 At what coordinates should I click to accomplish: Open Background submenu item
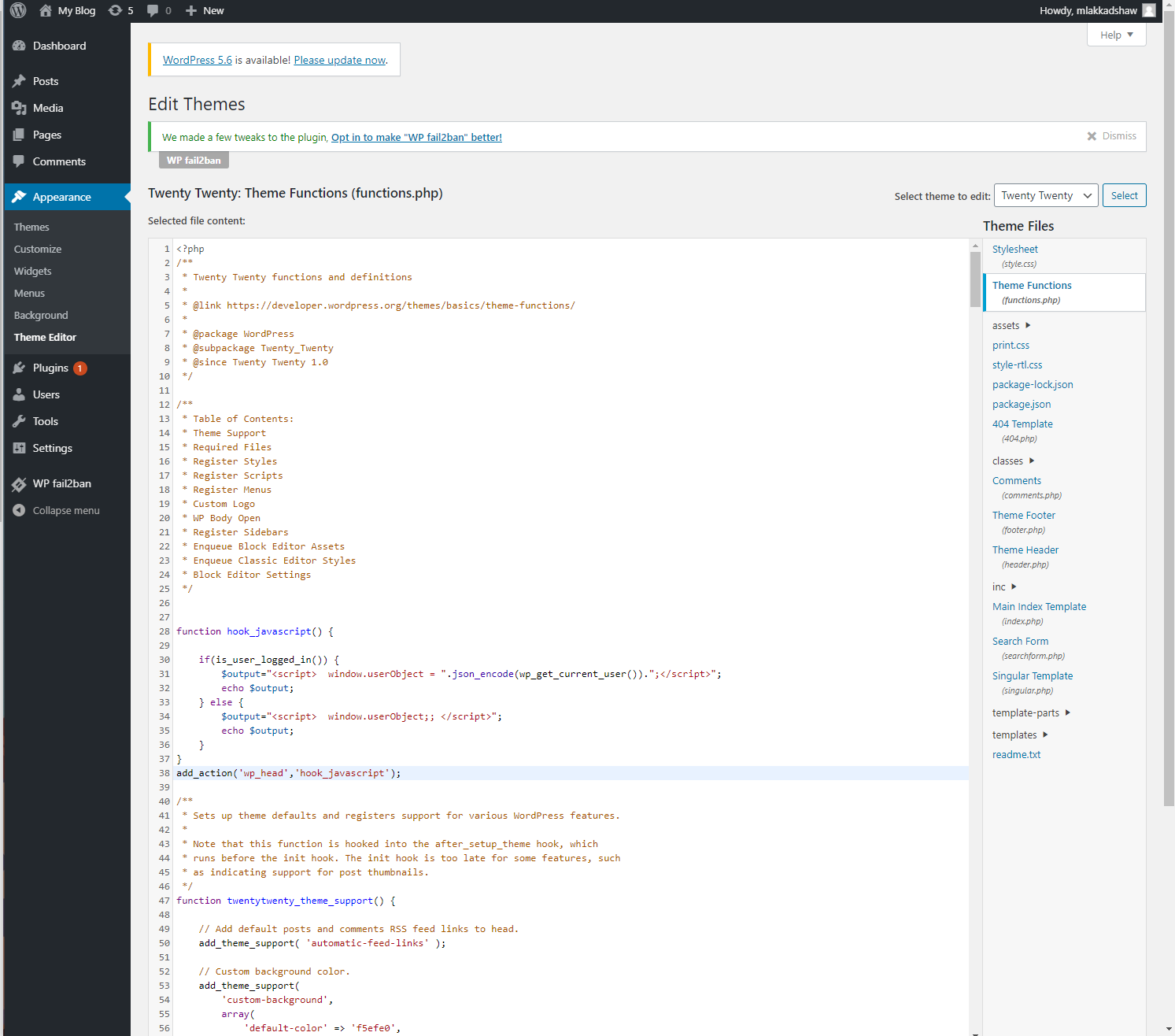coord(41,315)
